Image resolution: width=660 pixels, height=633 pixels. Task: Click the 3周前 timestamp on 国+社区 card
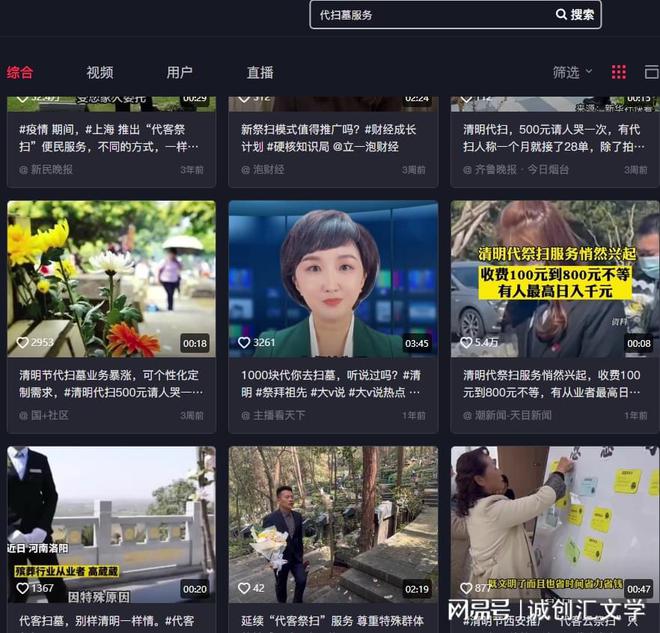click(x=192, y=416)
